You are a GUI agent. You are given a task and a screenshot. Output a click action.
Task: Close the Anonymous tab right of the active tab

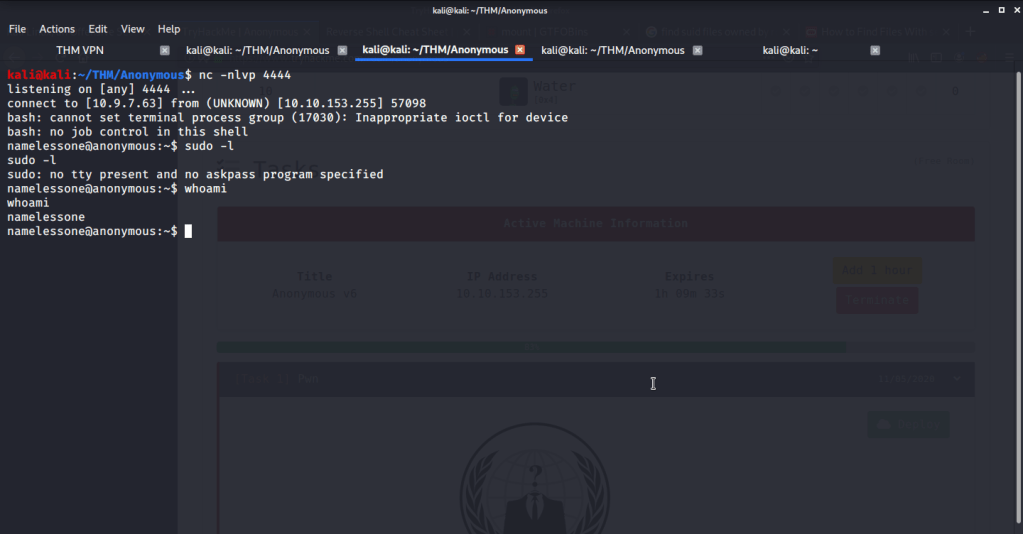click(697, 50)
